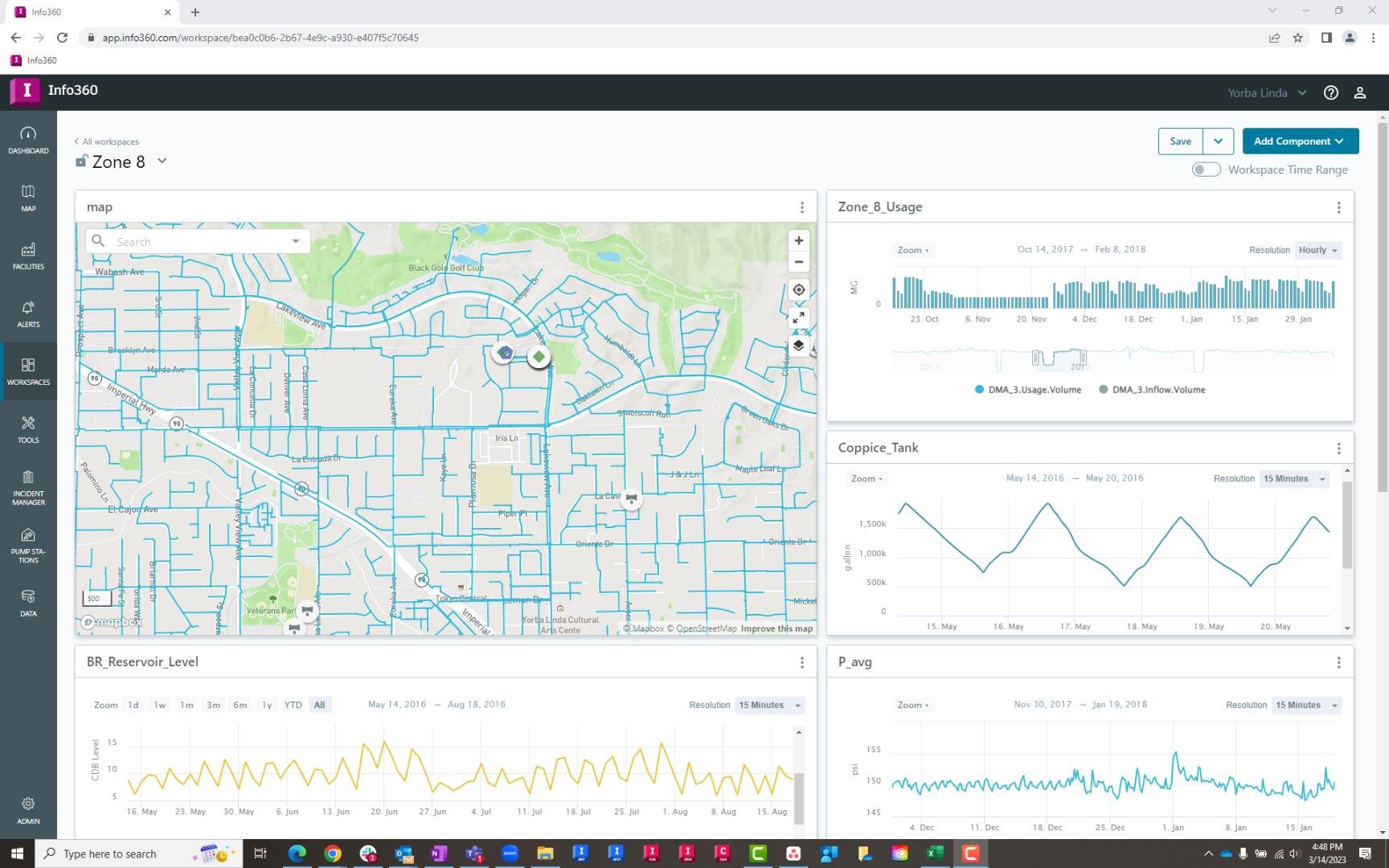
Task: Expand the map to fullscreen
Action: [798, 318]
